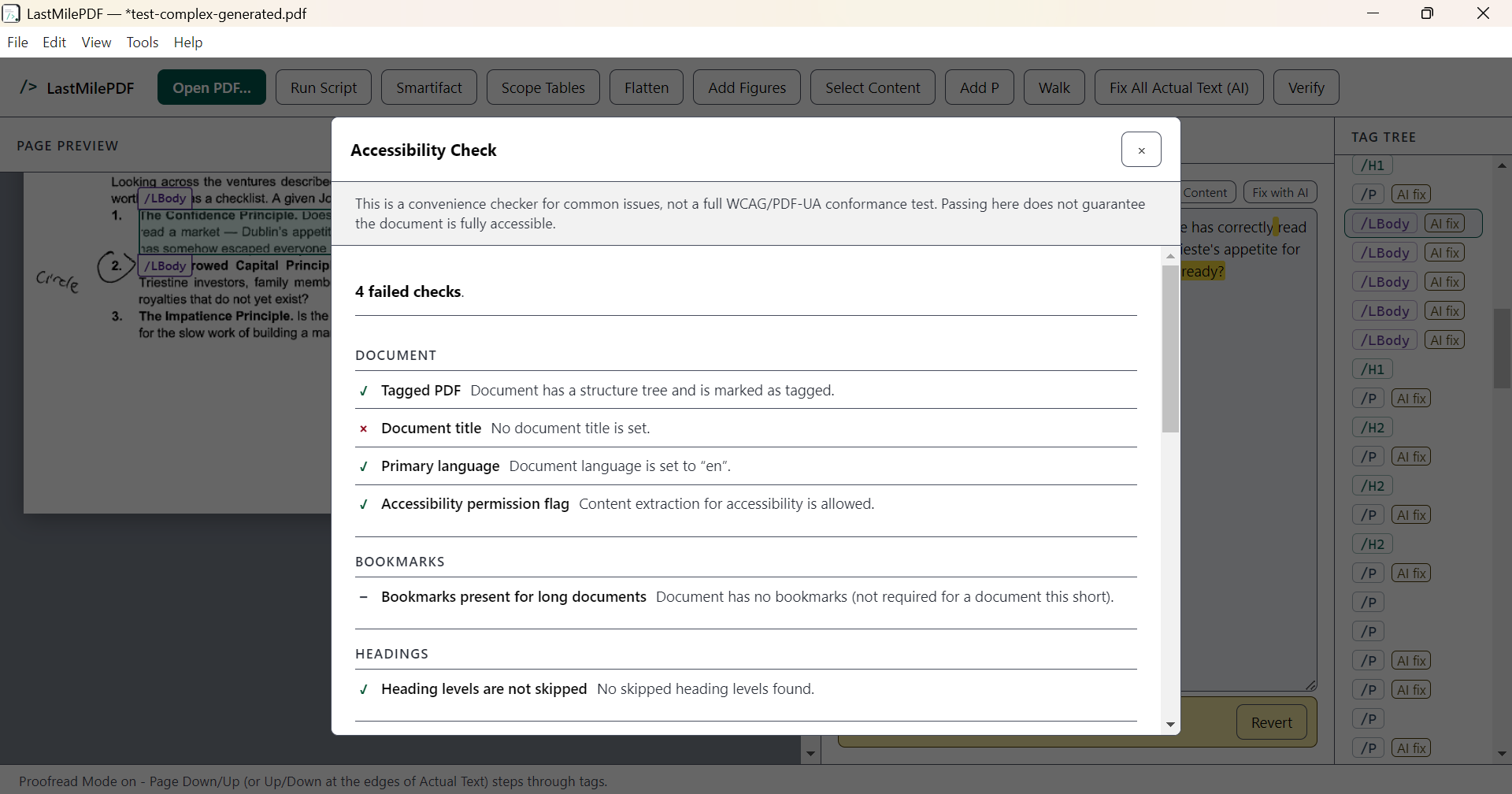
Task: Click the LastMilePDF logo icon
Action: [28, 87]
